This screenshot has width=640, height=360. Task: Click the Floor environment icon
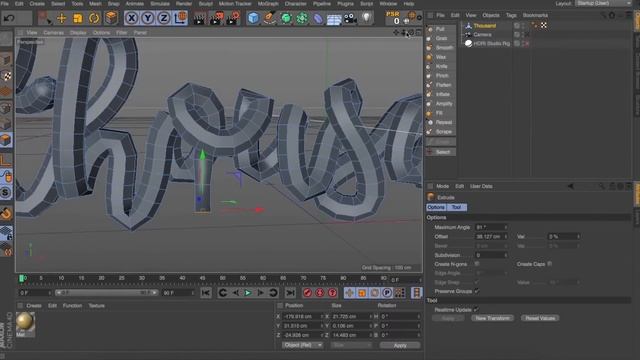(x=334, y=19)
